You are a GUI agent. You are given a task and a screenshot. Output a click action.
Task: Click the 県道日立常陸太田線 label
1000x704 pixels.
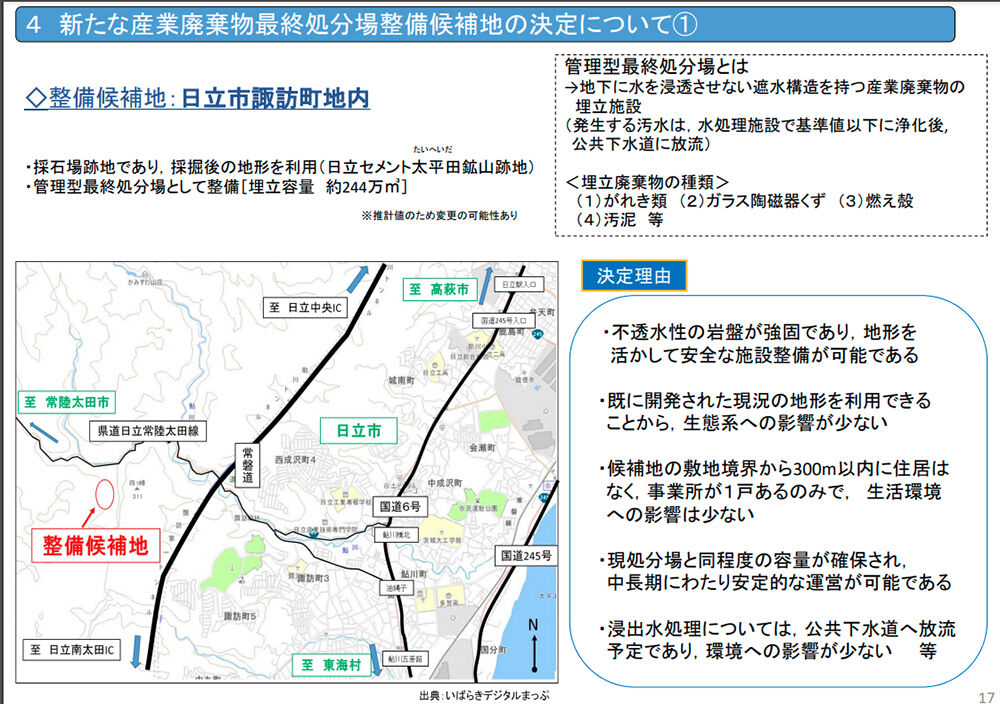click(x=148, y=431)
